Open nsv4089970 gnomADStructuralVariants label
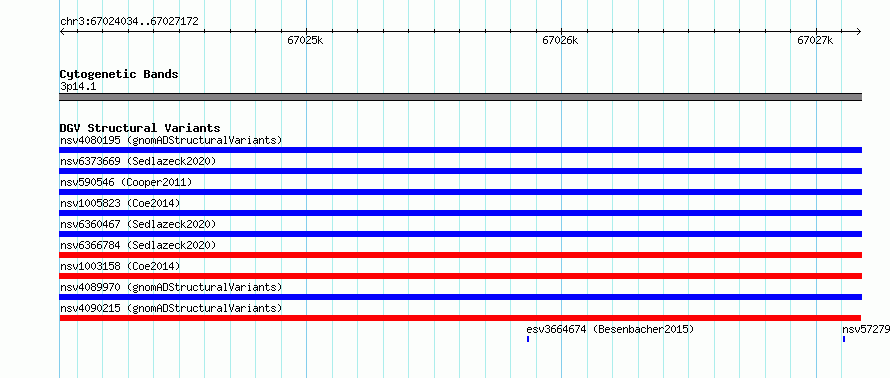Viewport: 890px width, 378px height. 171,287
